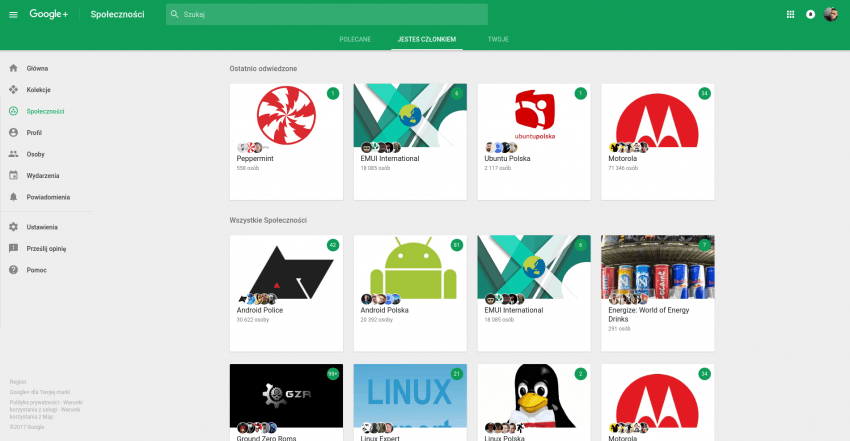Open the notifications circle icon in header
850x441 pixels.
pos(810,15)
